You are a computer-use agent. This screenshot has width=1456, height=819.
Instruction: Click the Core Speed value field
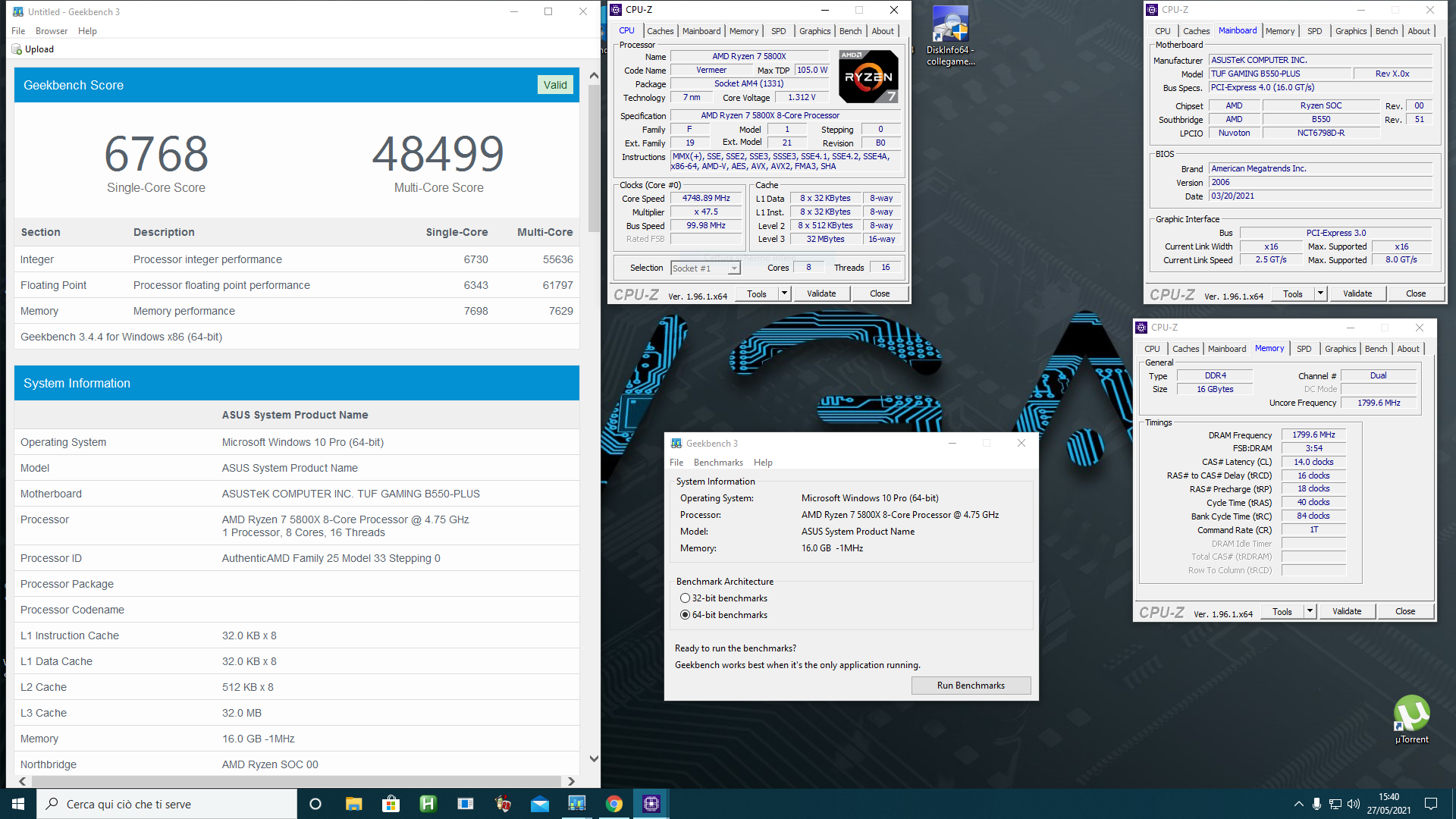tap(706, 199)
